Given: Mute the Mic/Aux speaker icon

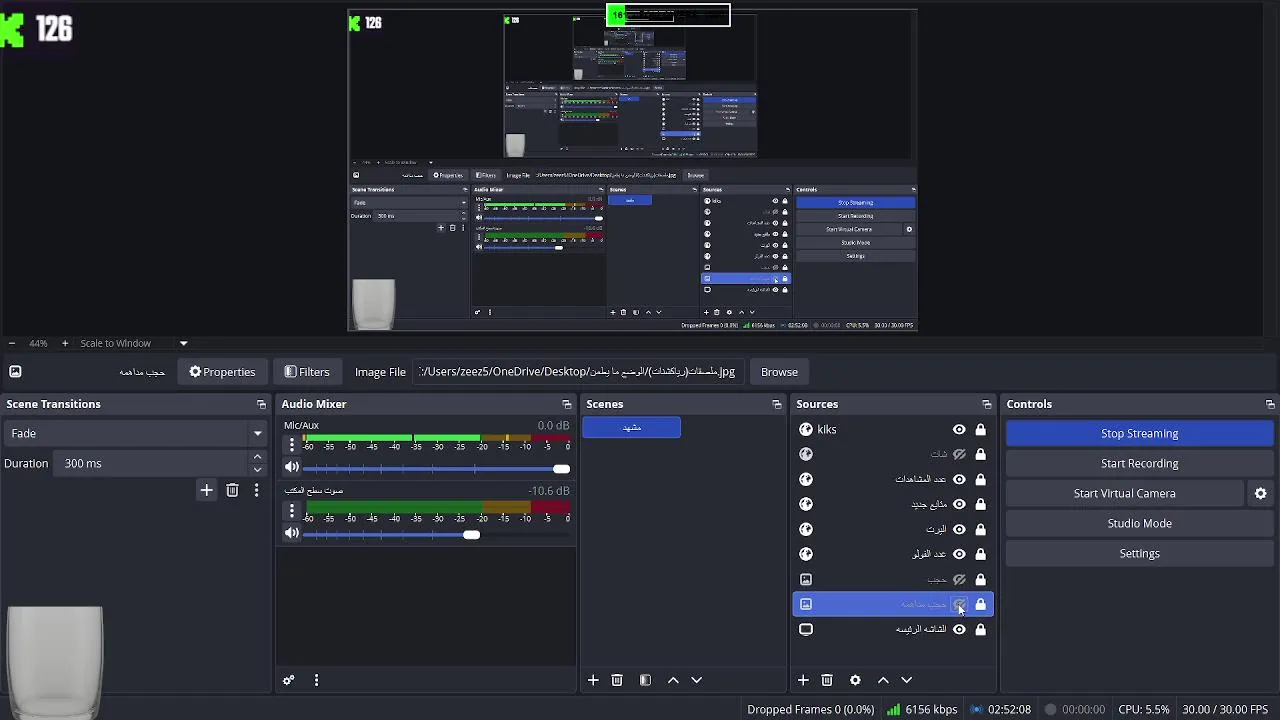Looking at the screenshot, I should pos(291,467).
